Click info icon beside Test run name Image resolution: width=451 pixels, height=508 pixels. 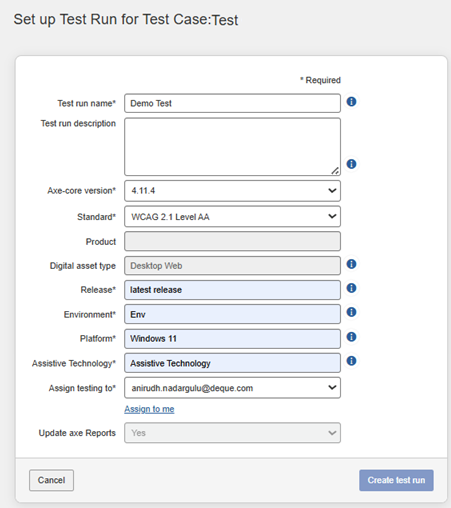tap(351, 102)
